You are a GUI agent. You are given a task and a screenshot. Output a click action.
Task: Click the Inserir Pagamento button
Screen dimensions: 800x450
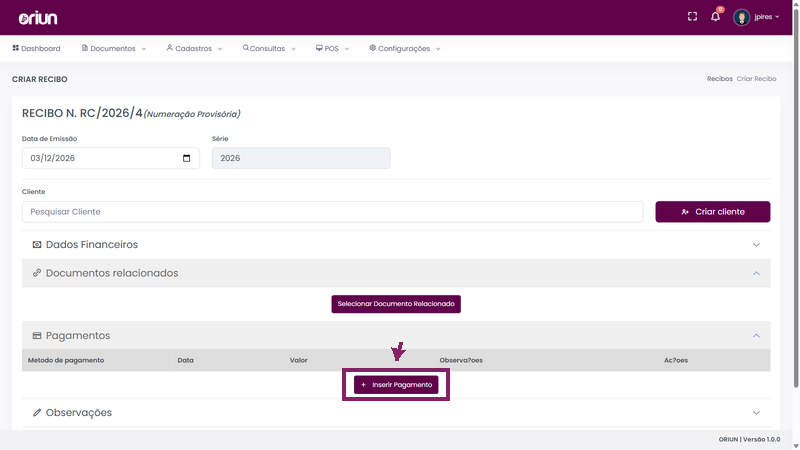pos(396,385)
